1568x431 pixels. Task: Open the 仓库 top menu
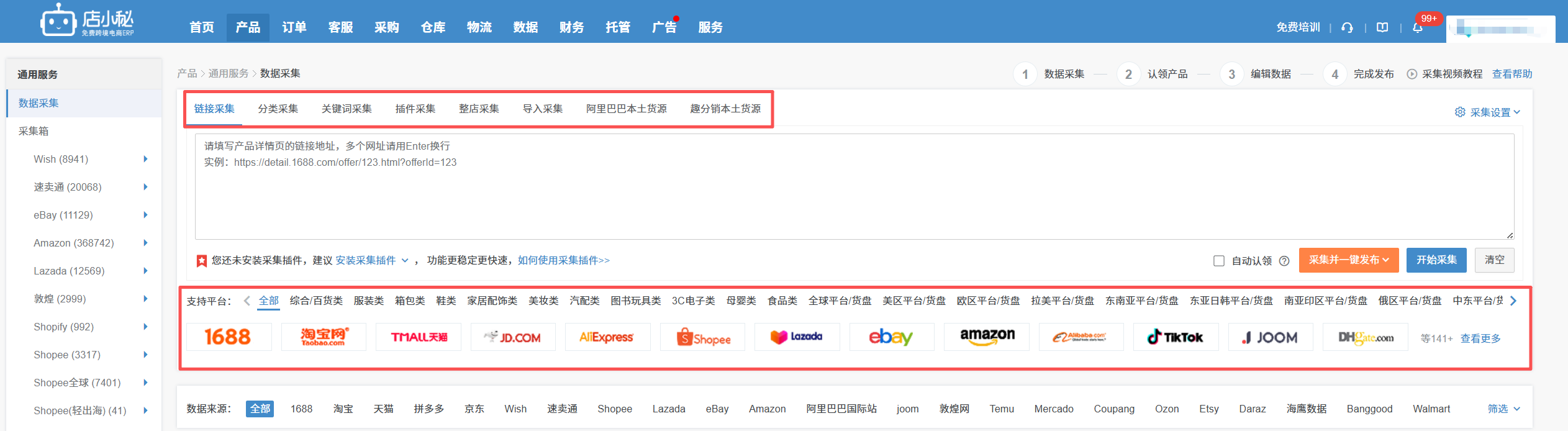433,27
